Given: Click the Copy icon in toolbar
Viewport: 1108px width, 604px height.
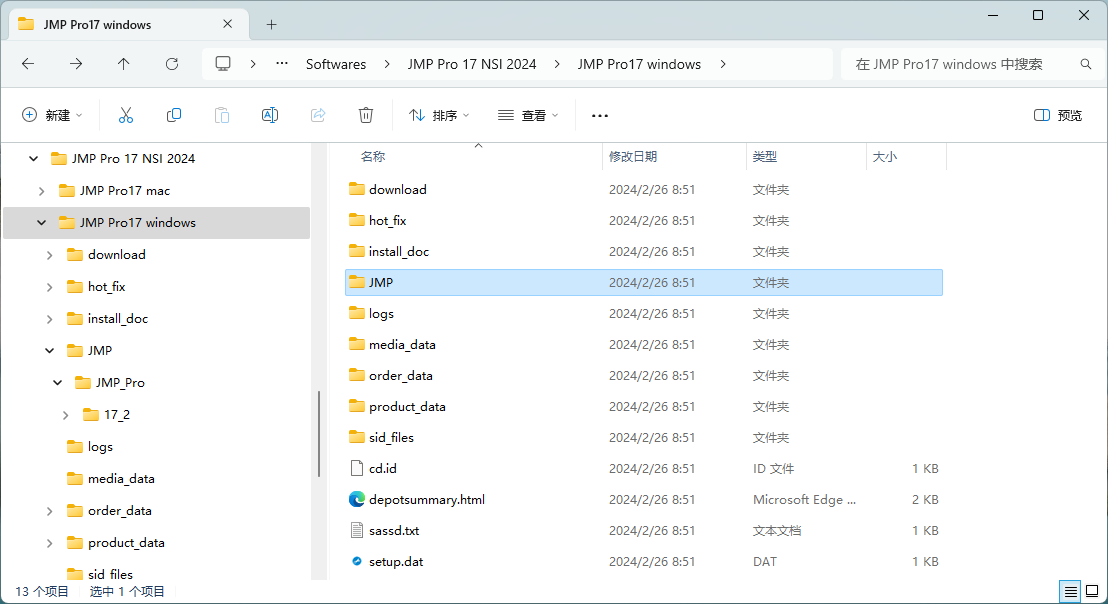Looking at the screenshot, I should coord(174,115).
